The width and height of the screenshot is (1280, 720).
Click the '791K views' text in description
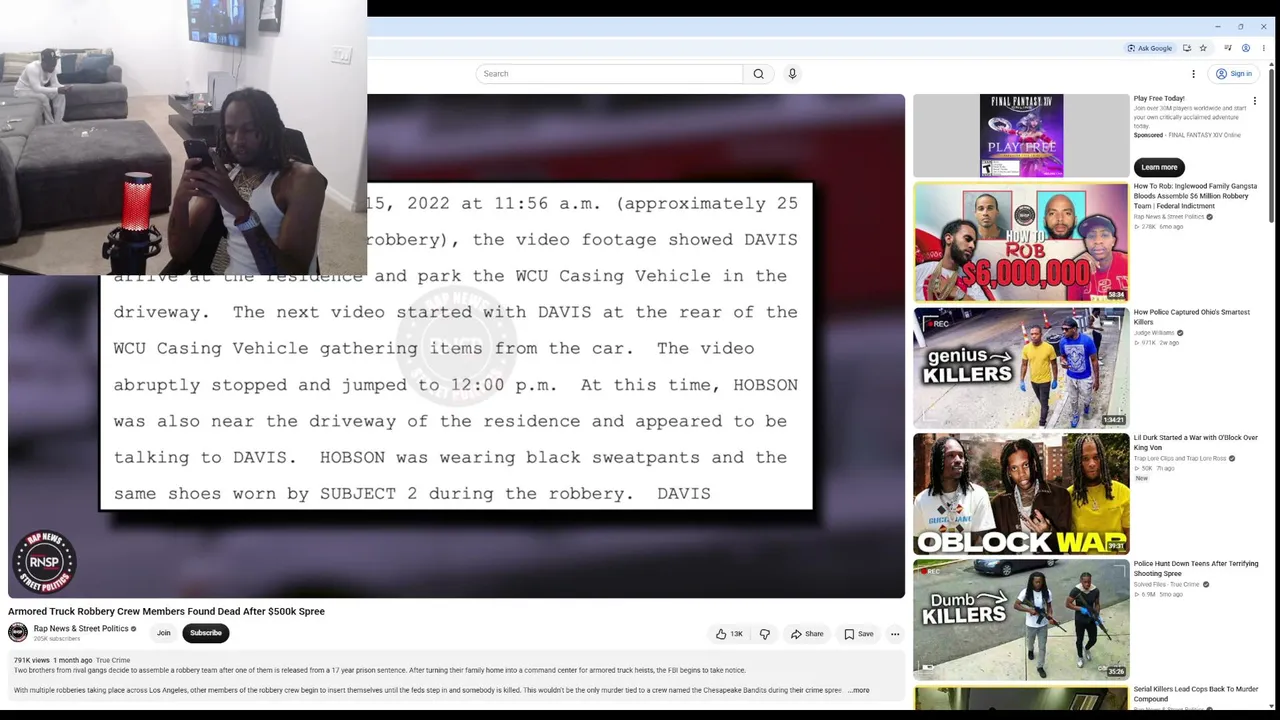[31, 660]
